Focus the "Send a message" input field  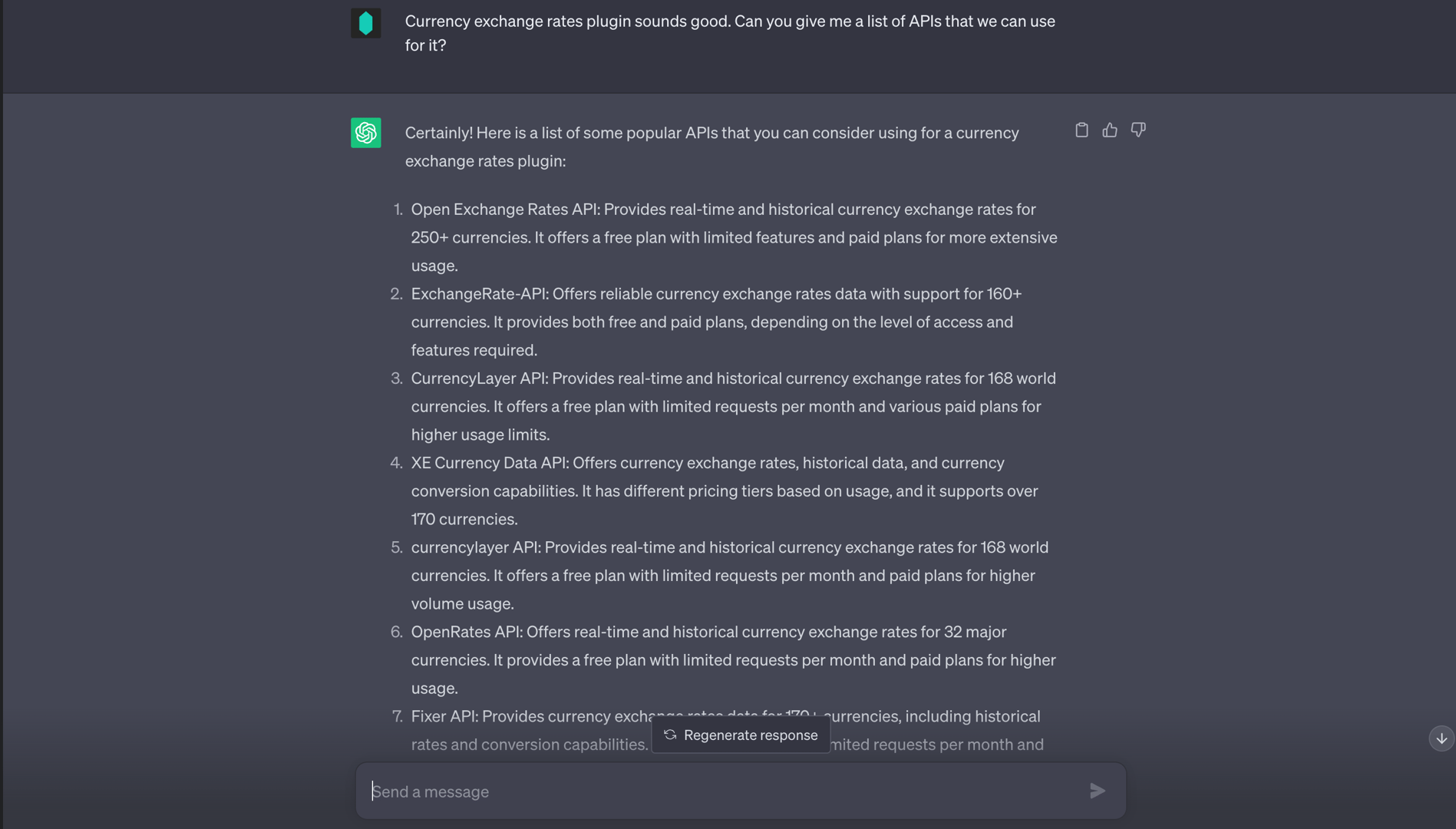click(x=721, y=791)
